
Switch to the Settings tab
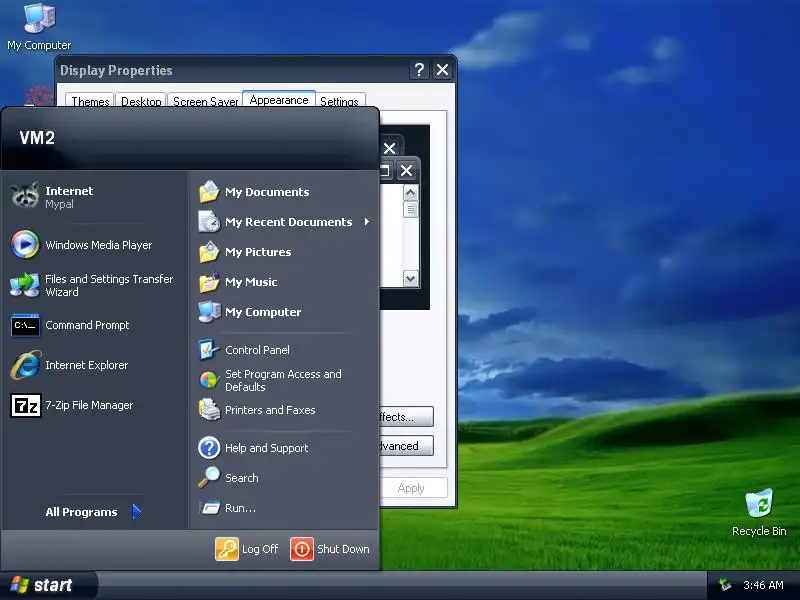pyautogui.click(x=339, y=101)
